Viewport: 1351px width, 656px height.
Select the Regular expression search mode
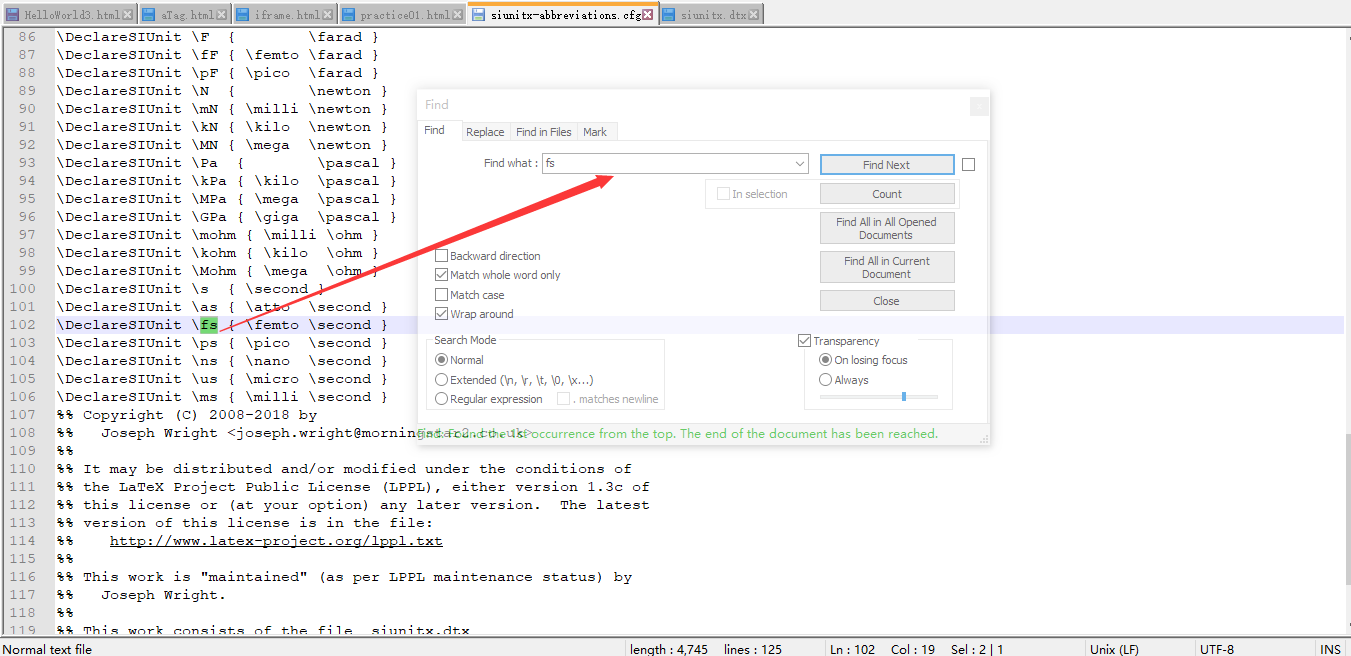[x=441, y=398]
